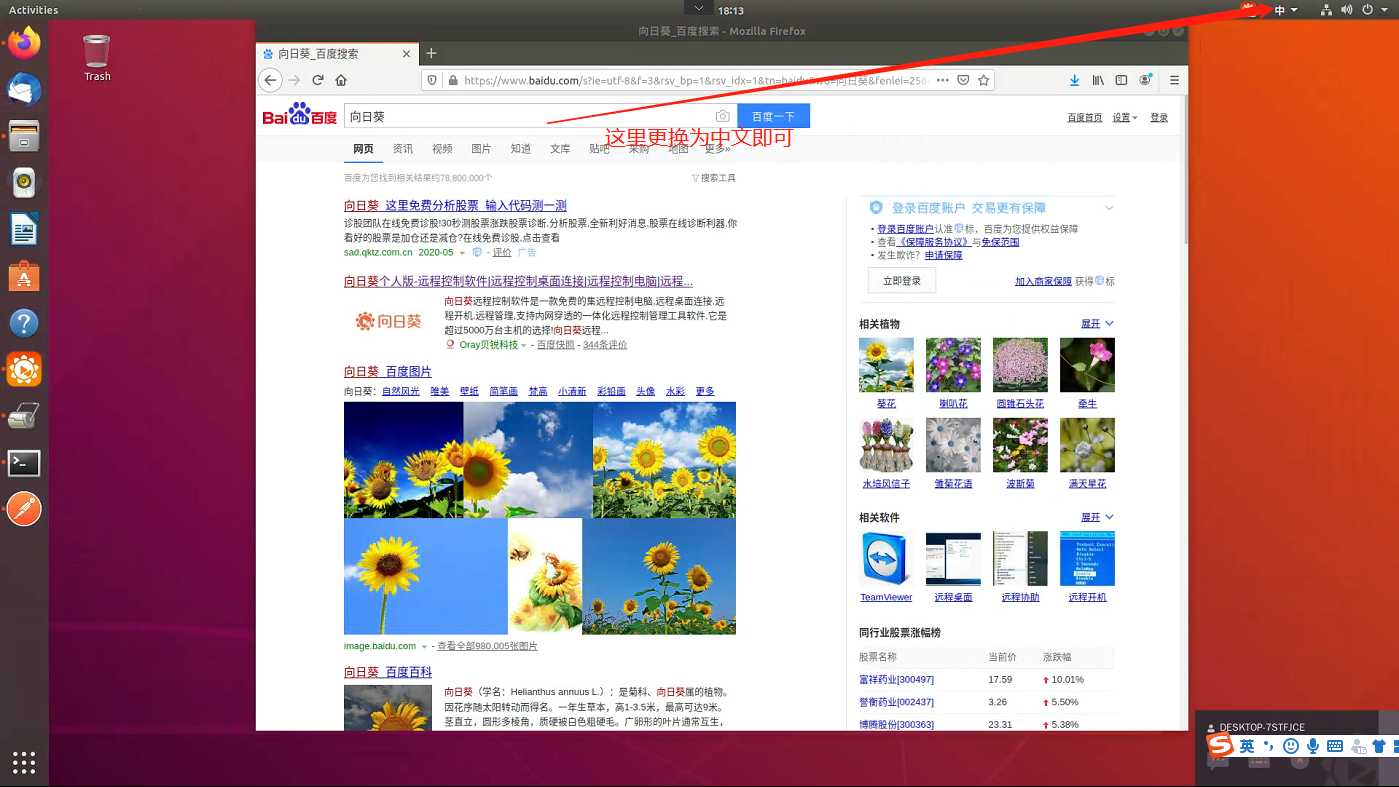1399x787 pixels.
Task: Open 葵花 plant thumbnail
Action: (x=886, y=365)
